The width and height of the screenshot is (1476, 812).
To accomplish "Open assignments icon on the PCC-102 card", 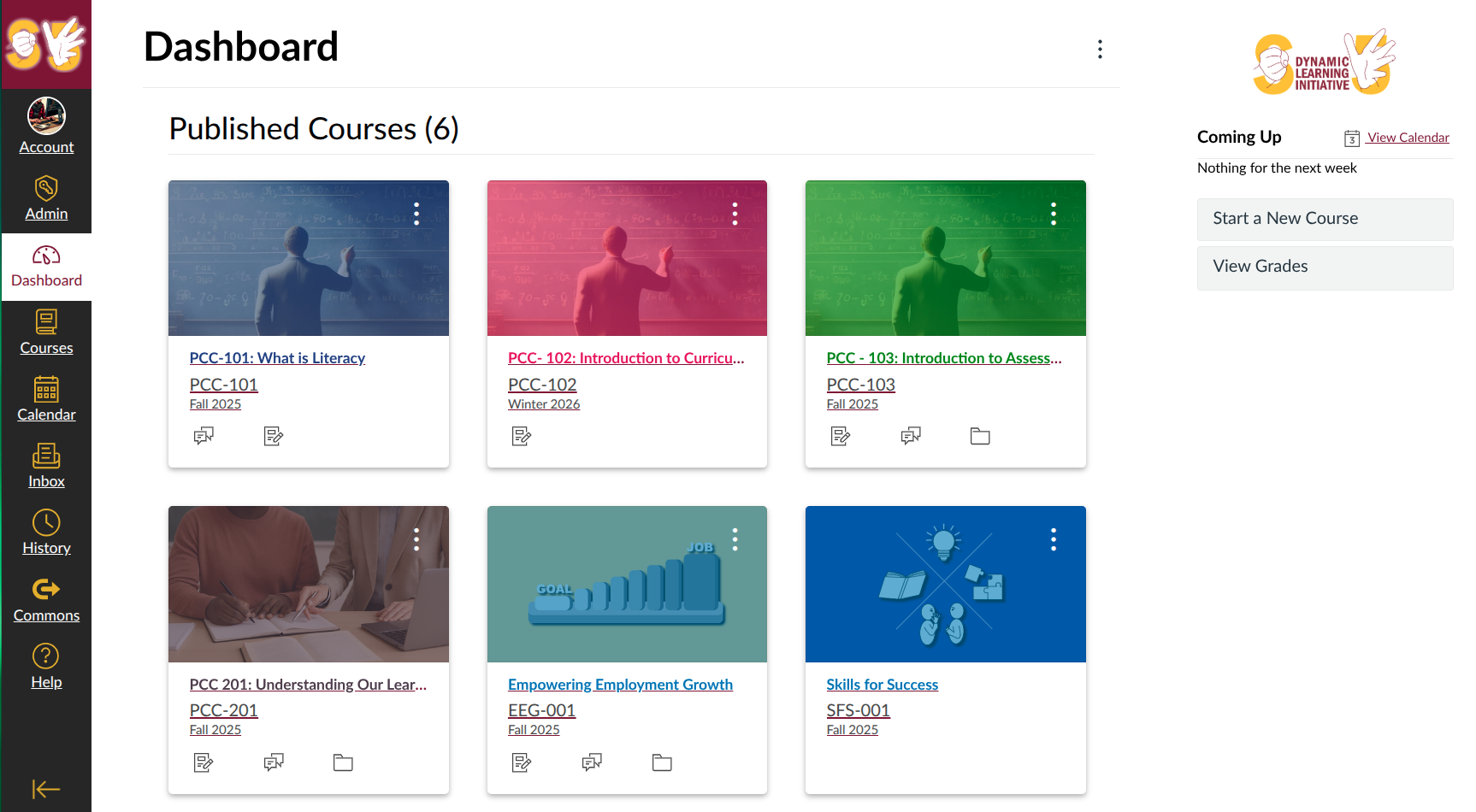I will click(522, 436).
